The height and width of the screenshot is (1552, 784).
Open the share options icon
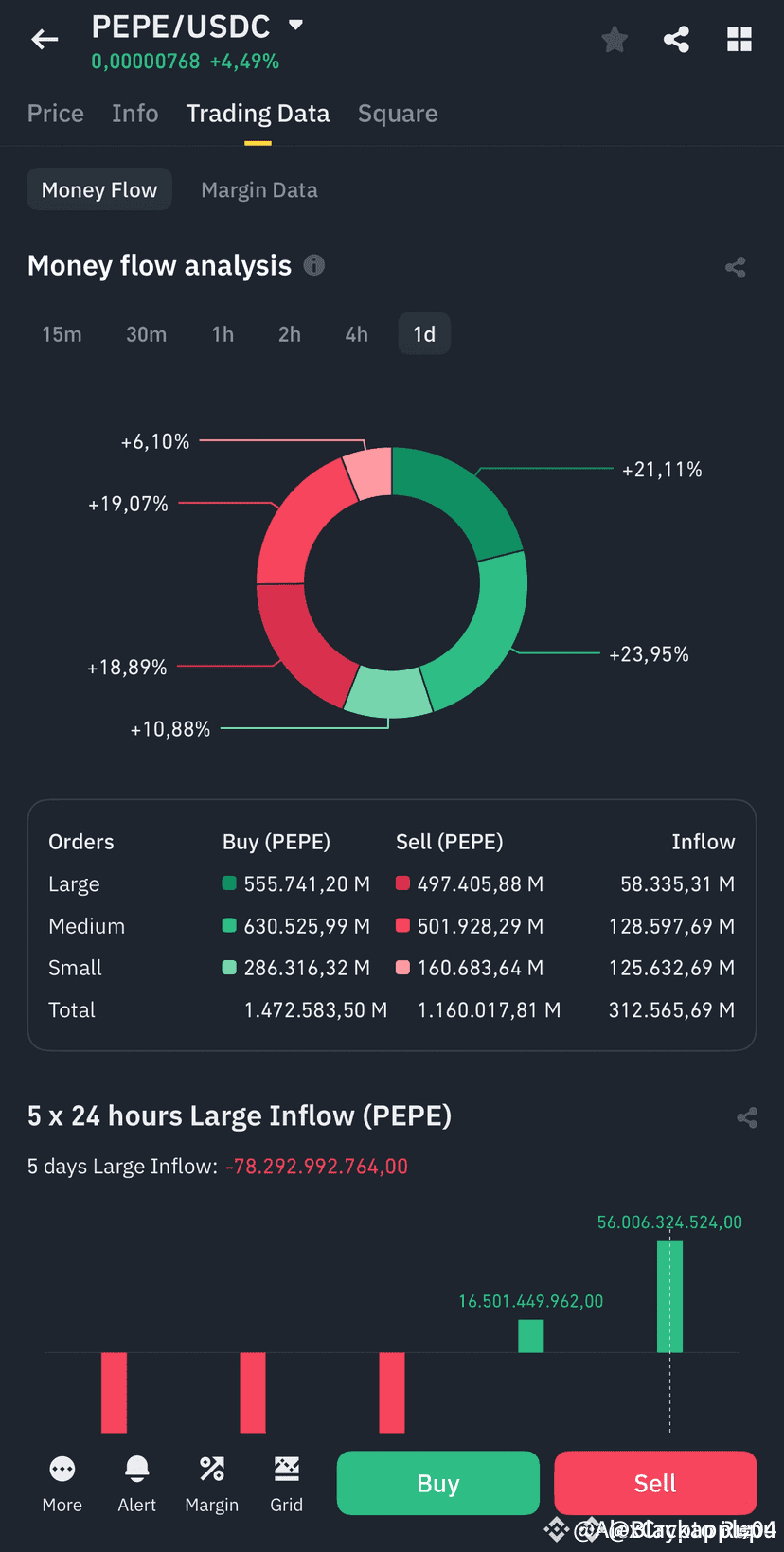676,39
